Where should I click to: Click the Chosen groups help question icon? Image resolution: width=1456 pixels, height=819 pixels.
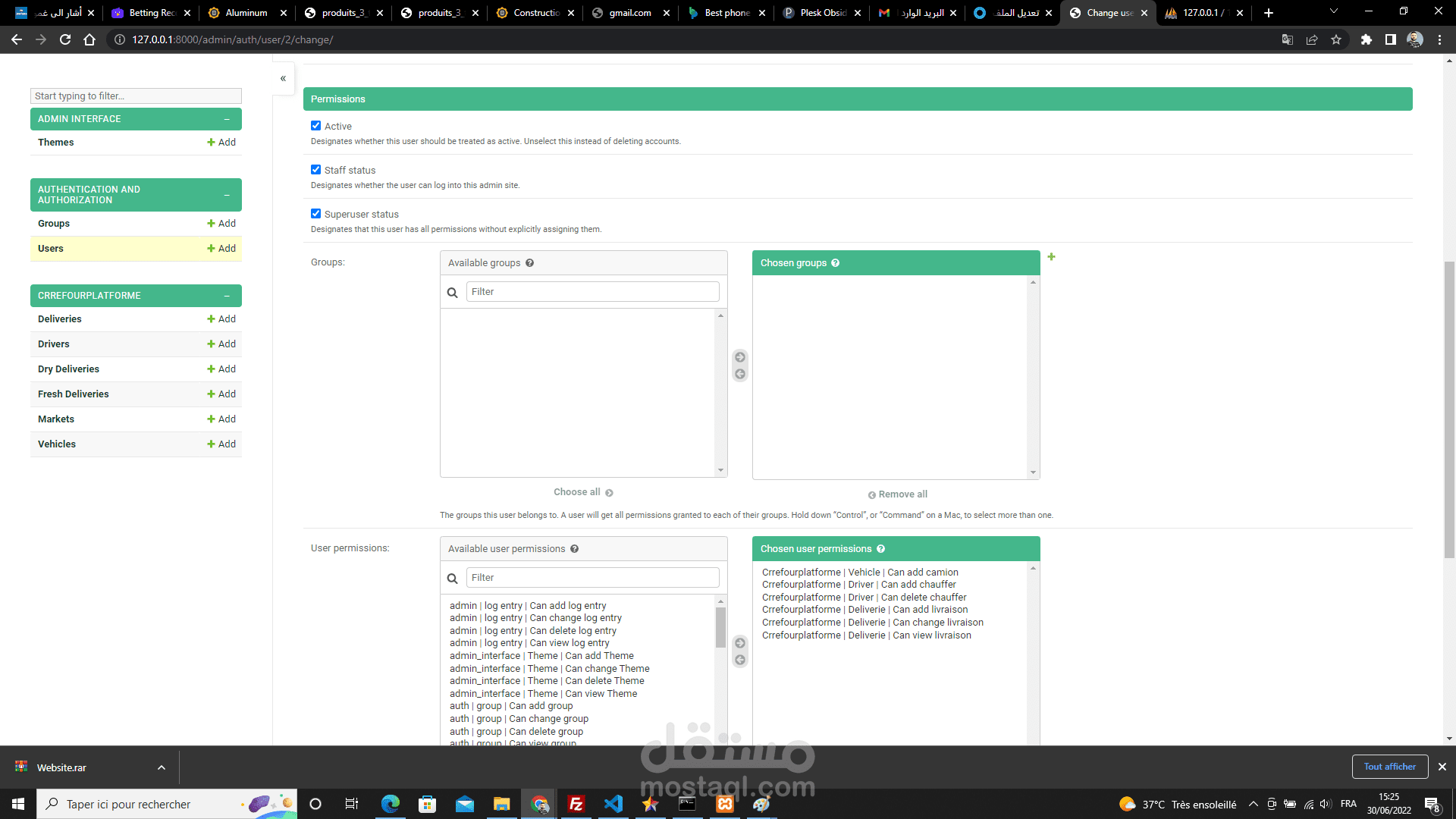click(835, 263)
